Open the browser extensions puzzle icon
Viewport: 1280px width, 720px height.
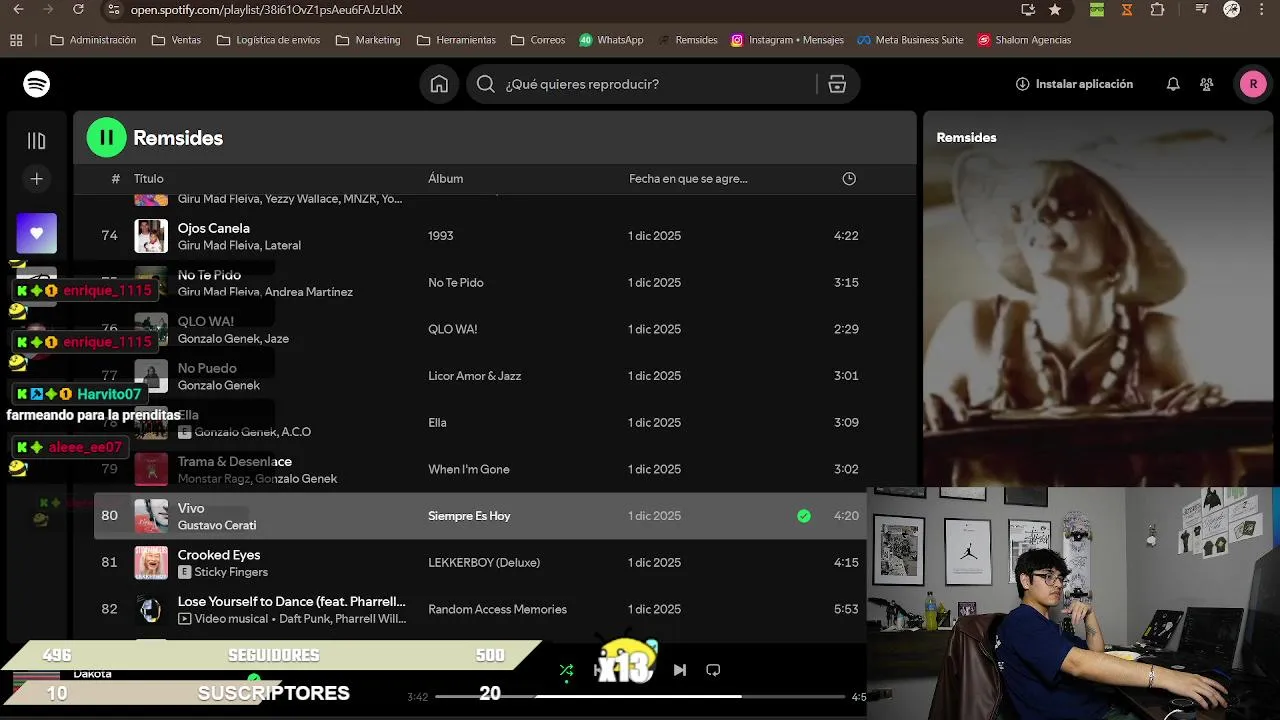tap(1157, 10)
